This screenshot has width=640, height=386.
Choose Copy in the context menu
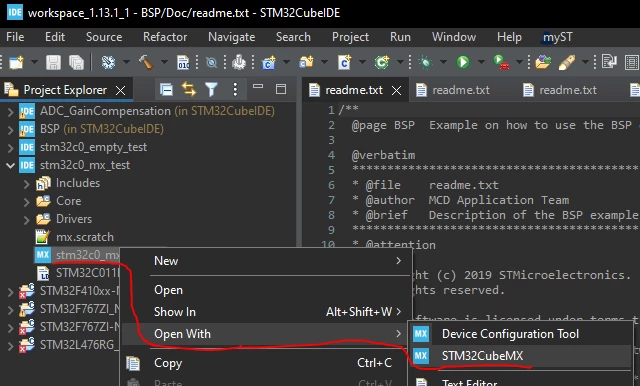click(267, 363)
